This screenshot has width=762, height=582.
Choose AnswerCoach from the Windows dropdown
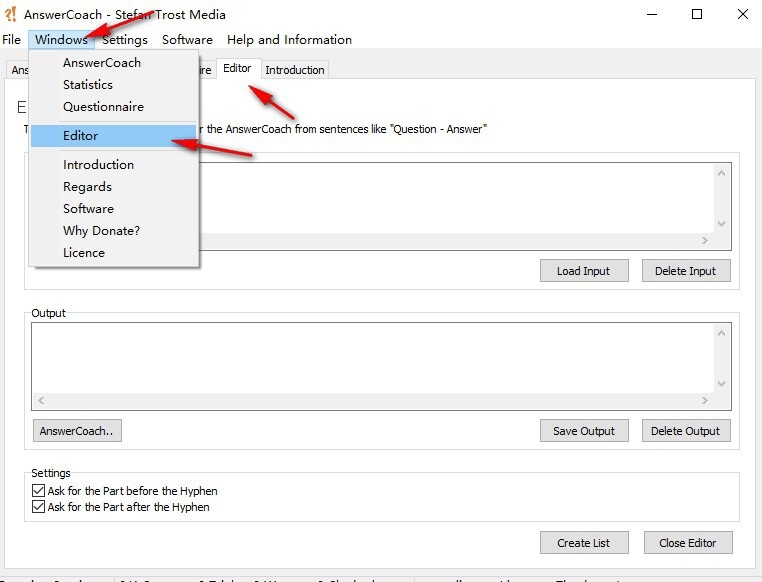click(x=114, y=63)
